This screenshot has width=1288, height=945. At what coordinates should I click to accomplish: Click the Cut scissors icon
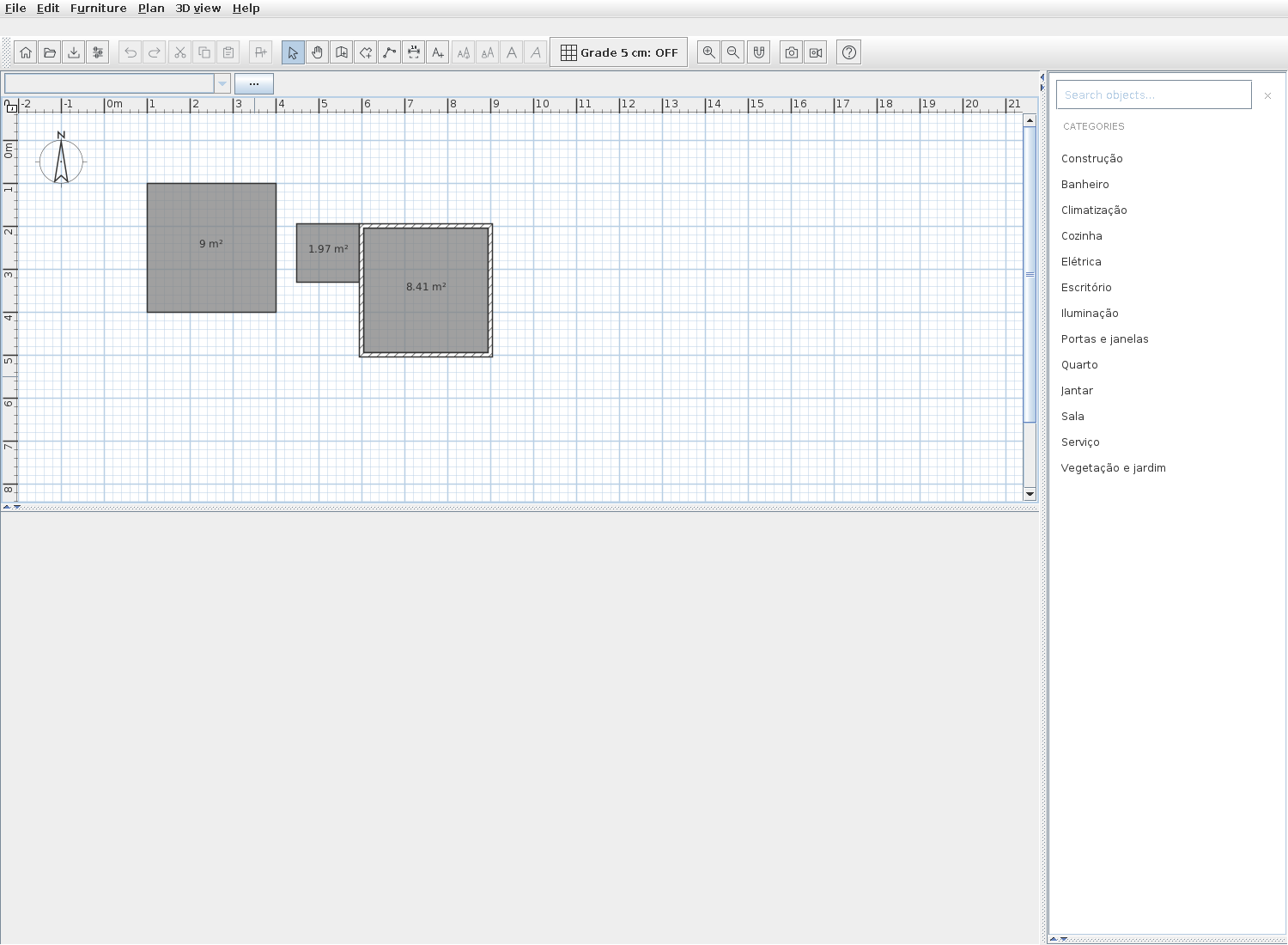(x=180, y=52)
